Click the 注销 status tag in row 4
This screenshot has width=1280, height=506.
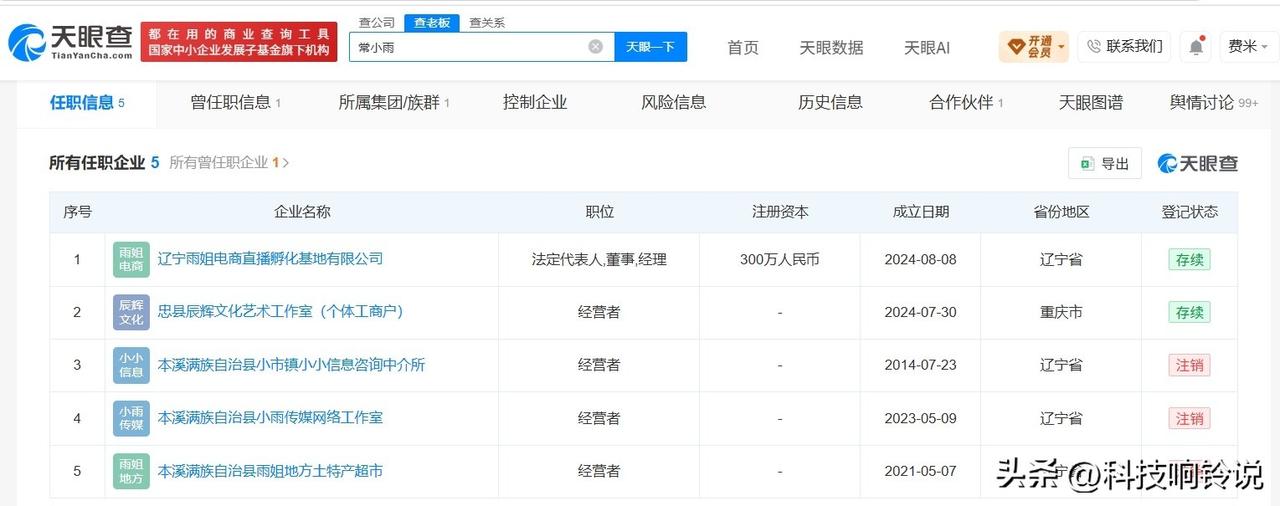click(x=1189, y=418)
